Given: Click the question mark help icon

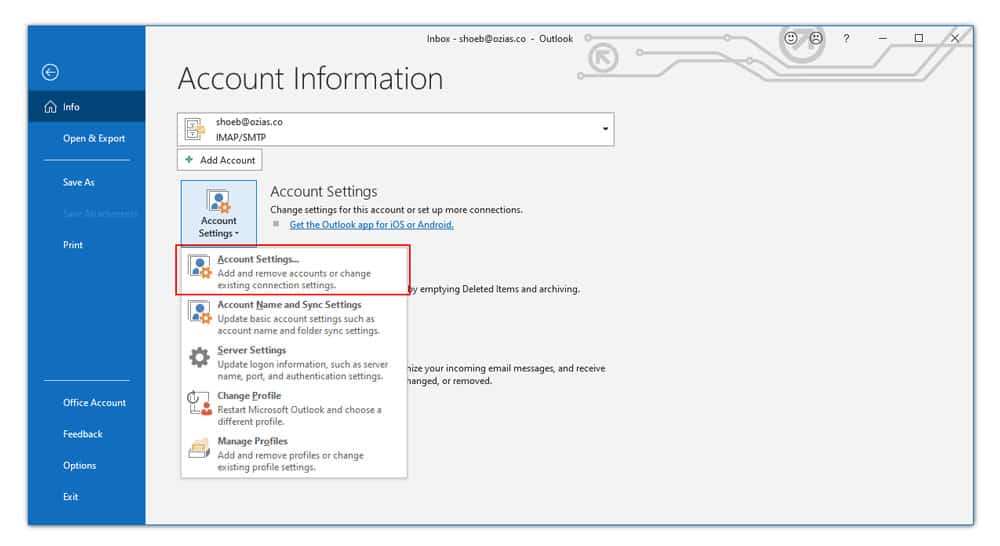Looking at the screenshot, I should coord(846,38).
